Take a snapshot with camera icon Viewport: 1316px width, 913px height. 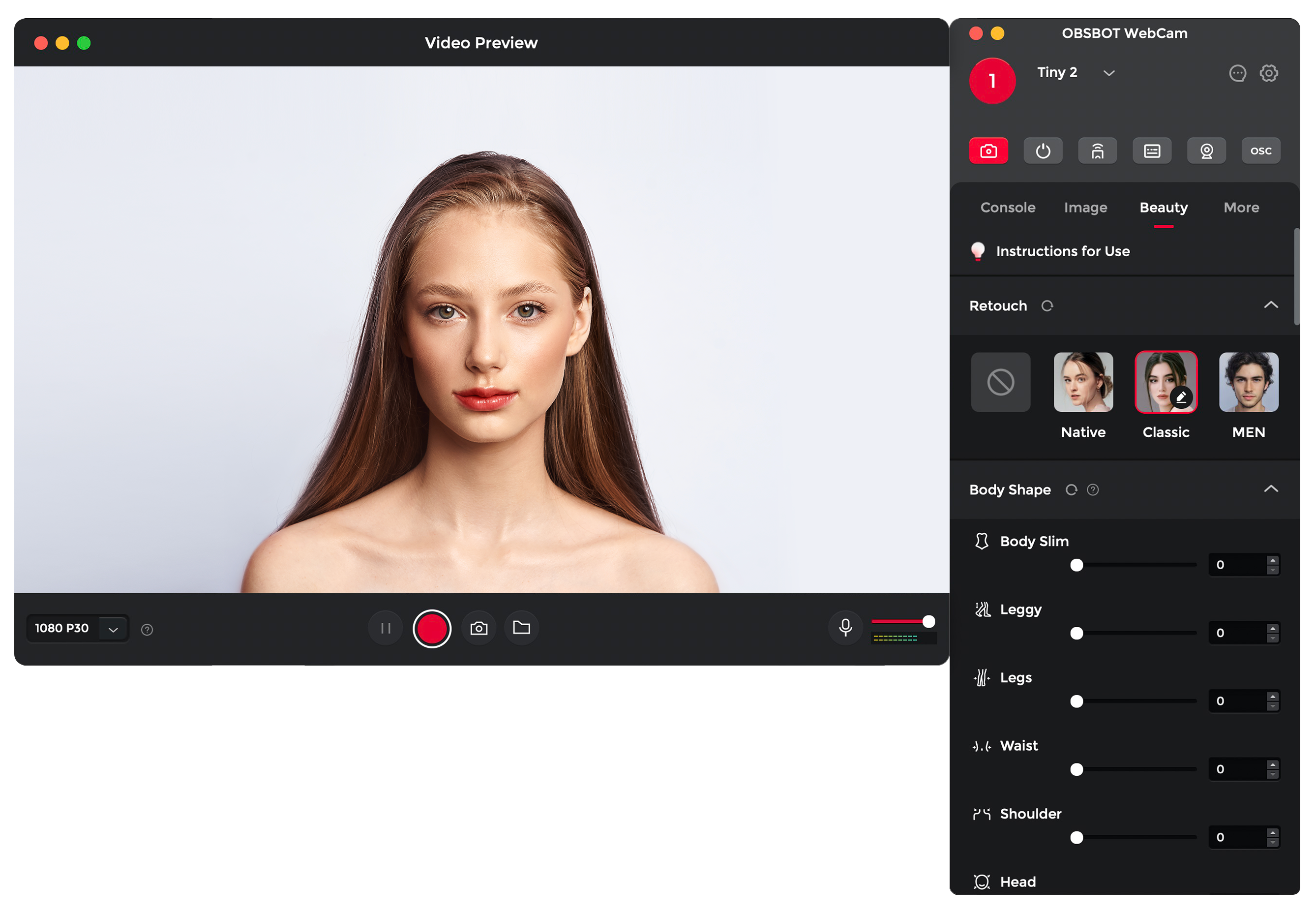(479, 629)
